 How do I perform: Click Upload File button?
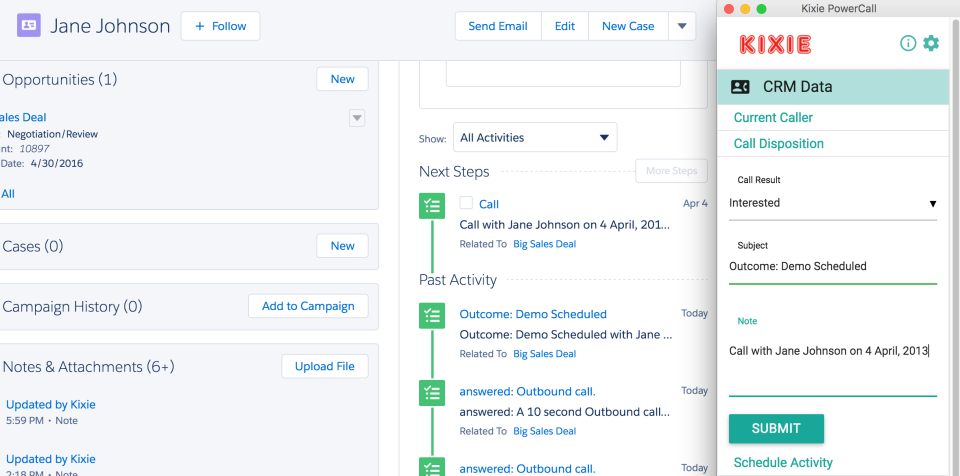tap(324, 366)
